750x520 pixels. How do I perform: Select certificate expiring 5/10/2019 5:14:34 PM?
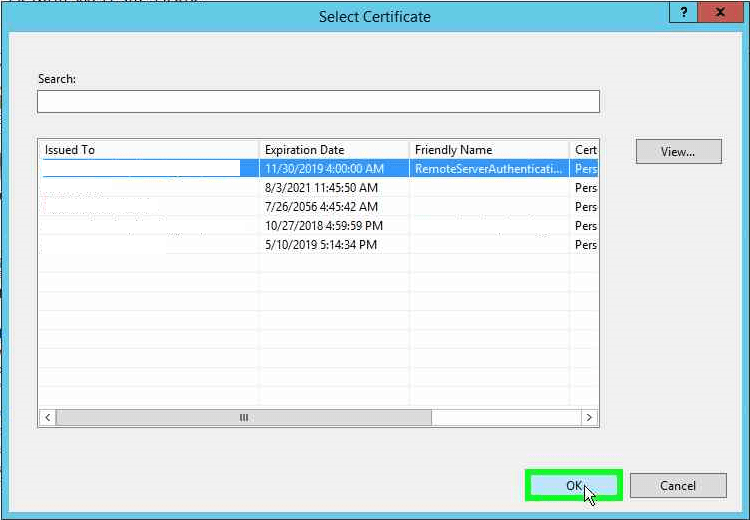tap(321, 245)
